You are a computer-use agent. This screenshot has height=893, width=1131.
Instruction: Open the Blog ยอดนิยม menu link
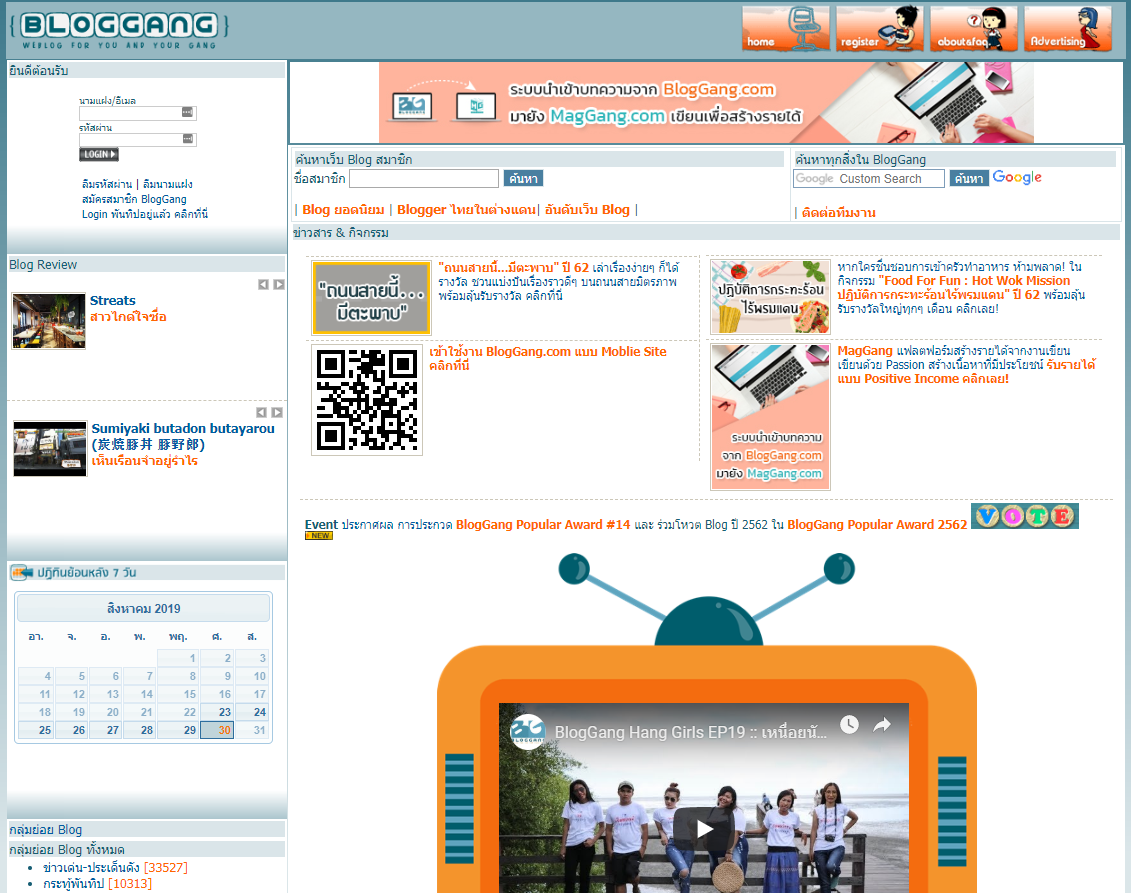click(343, 210)
